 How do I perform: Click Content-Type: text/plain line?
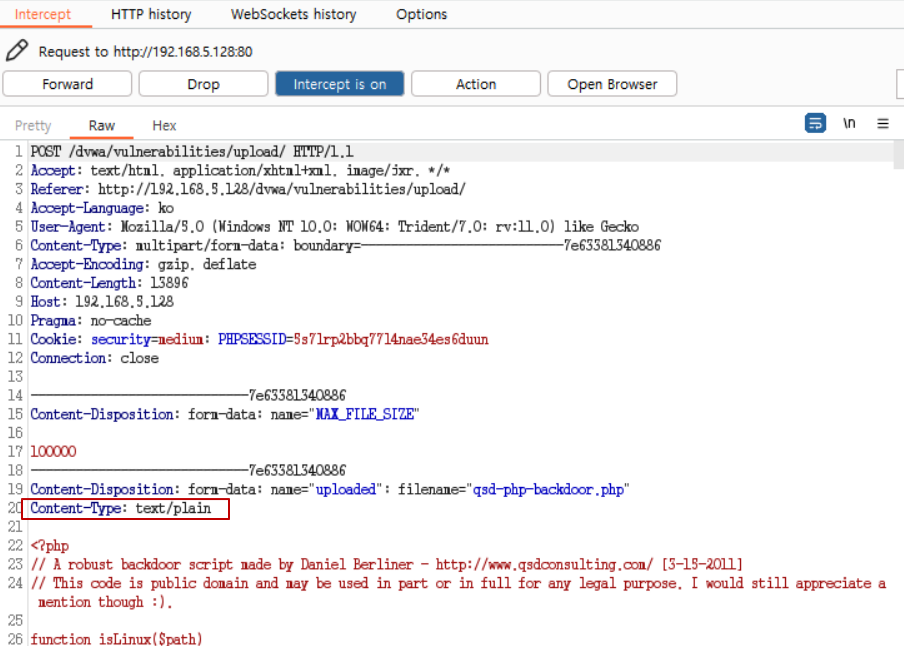pos(120,508)
